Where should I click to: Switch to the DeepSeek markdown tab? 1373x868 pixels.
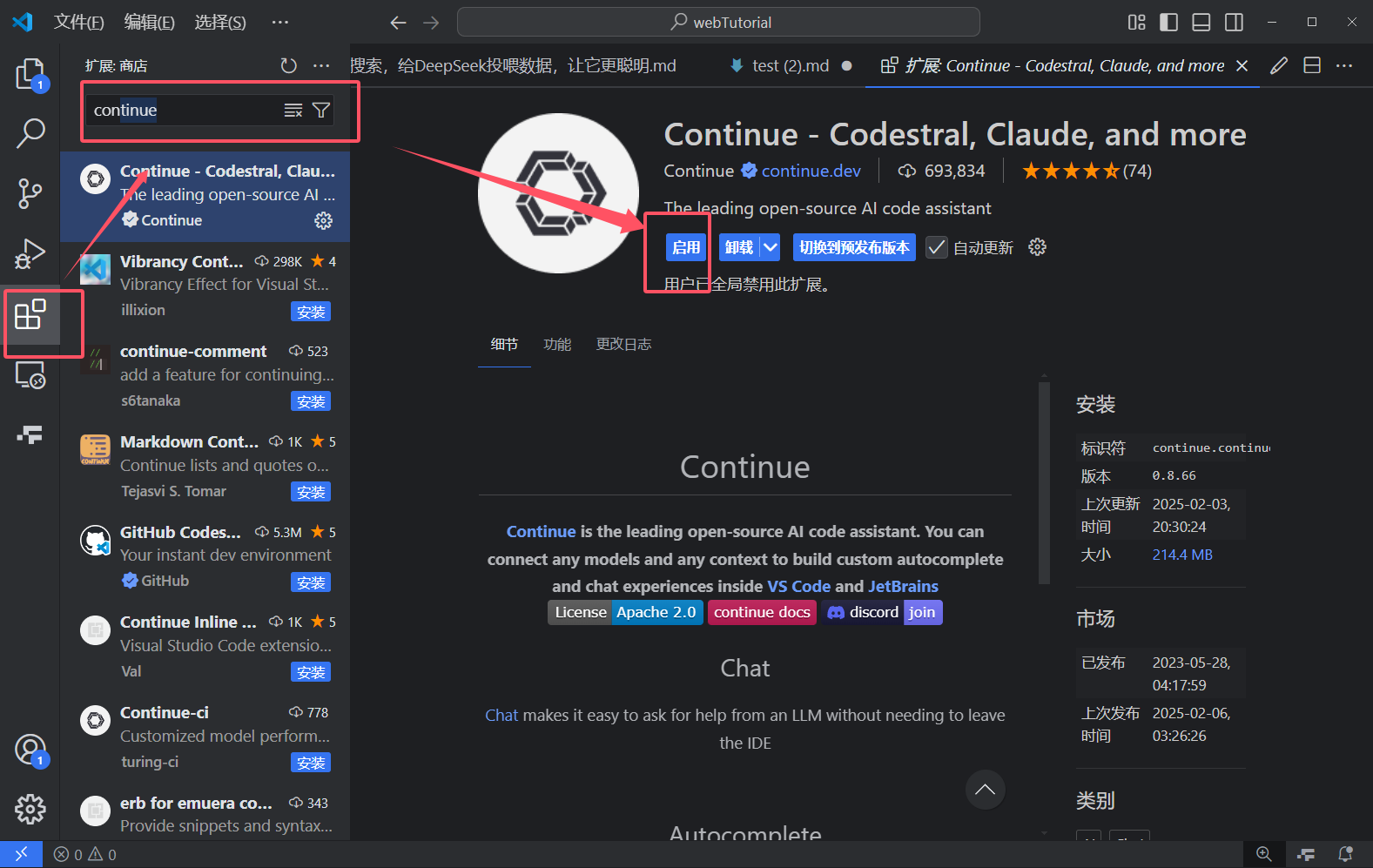pos(514,65)
